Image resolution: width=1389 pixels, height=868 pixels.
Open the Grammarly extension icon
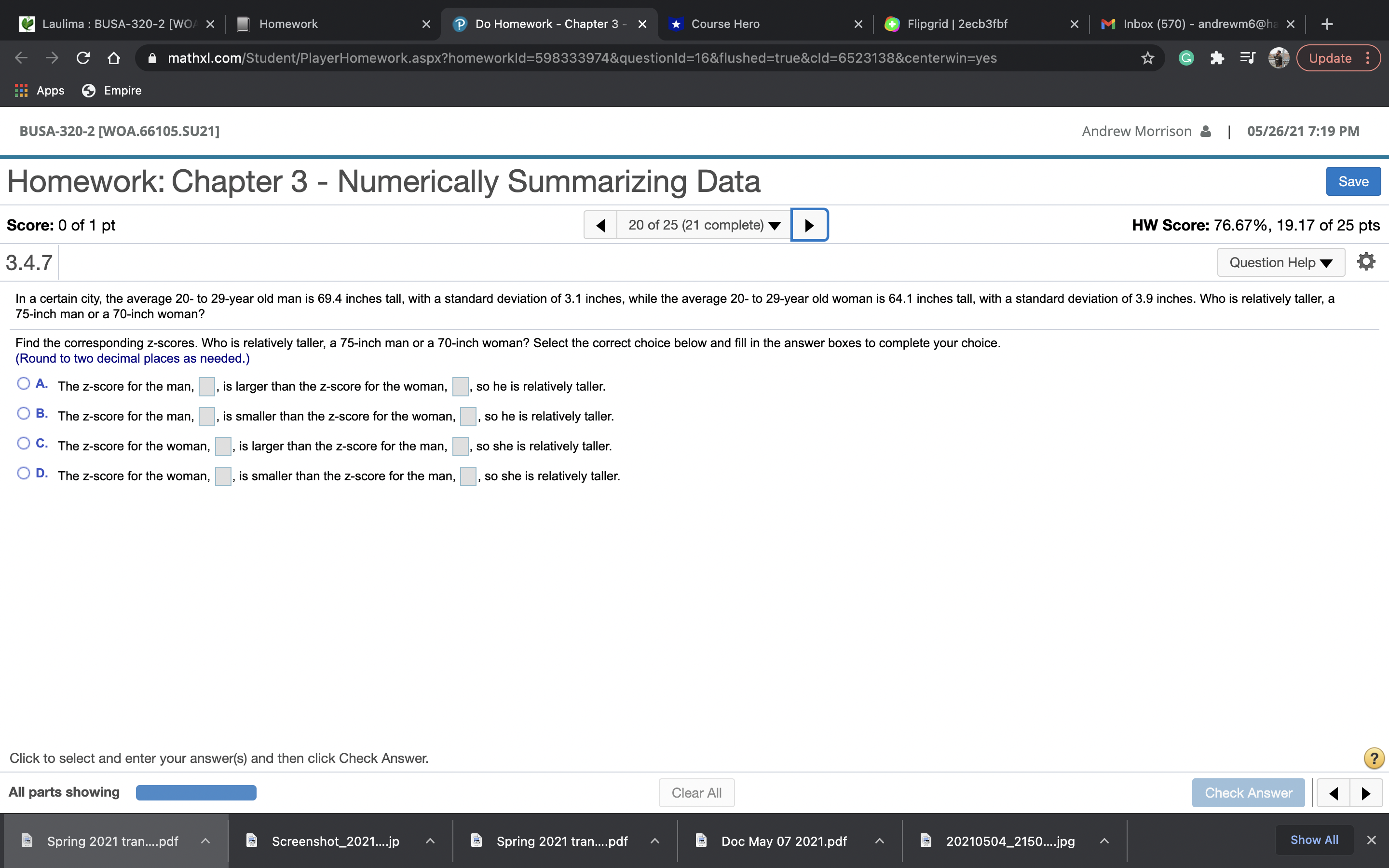click(1186, 58)
